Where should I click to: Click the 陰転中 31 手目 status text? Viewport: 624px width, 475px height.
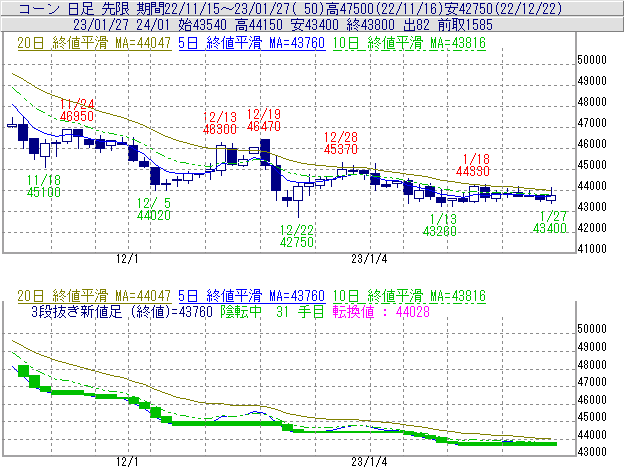pyautogui.click(x=273, y=311)
